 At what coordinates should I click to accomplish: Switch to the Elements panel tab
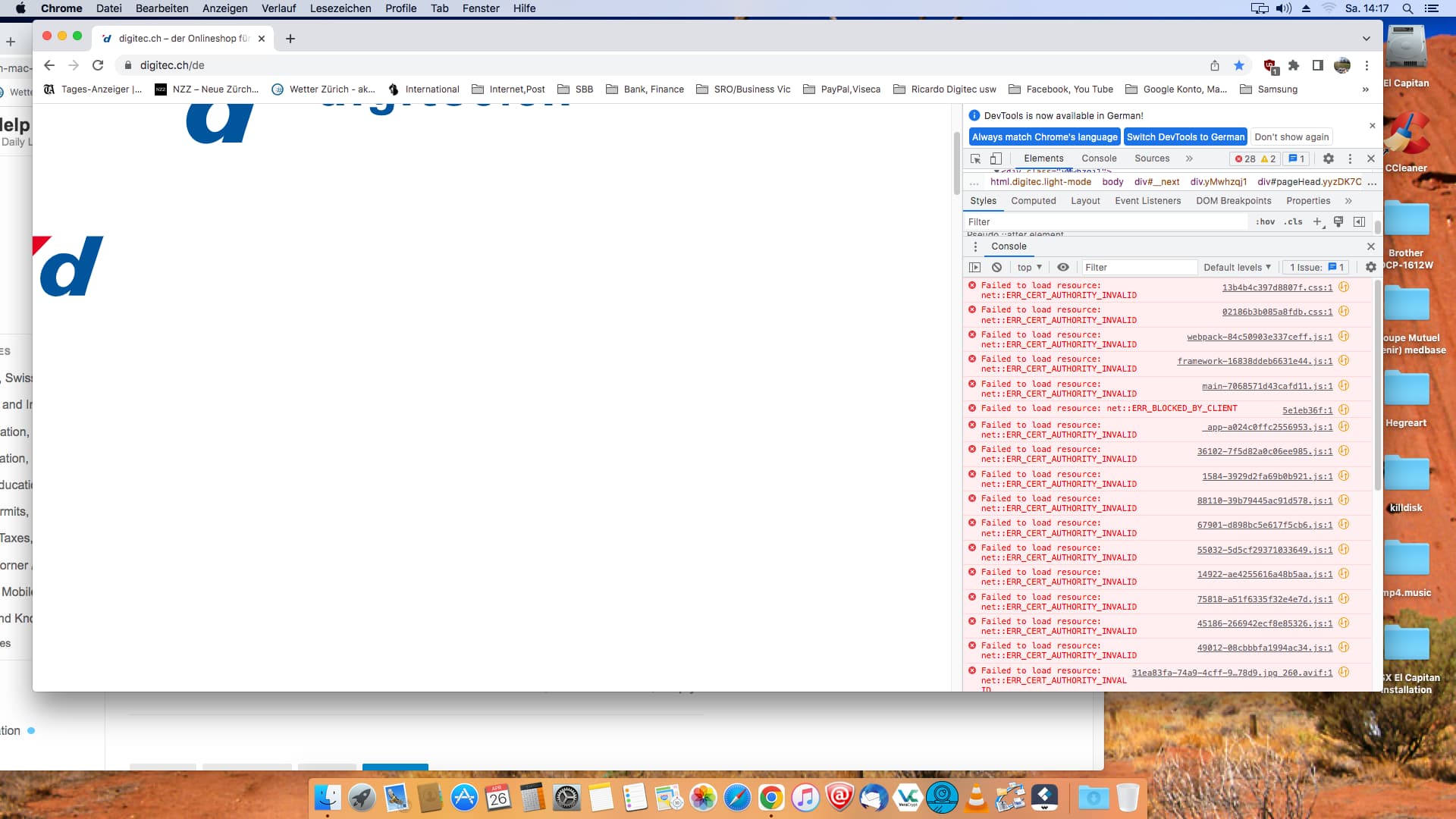tap(1043, 158)
